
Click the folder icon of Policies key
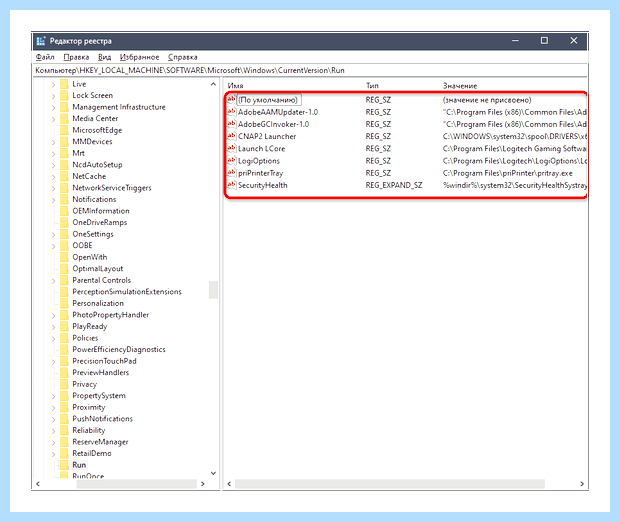coord(64,338)
